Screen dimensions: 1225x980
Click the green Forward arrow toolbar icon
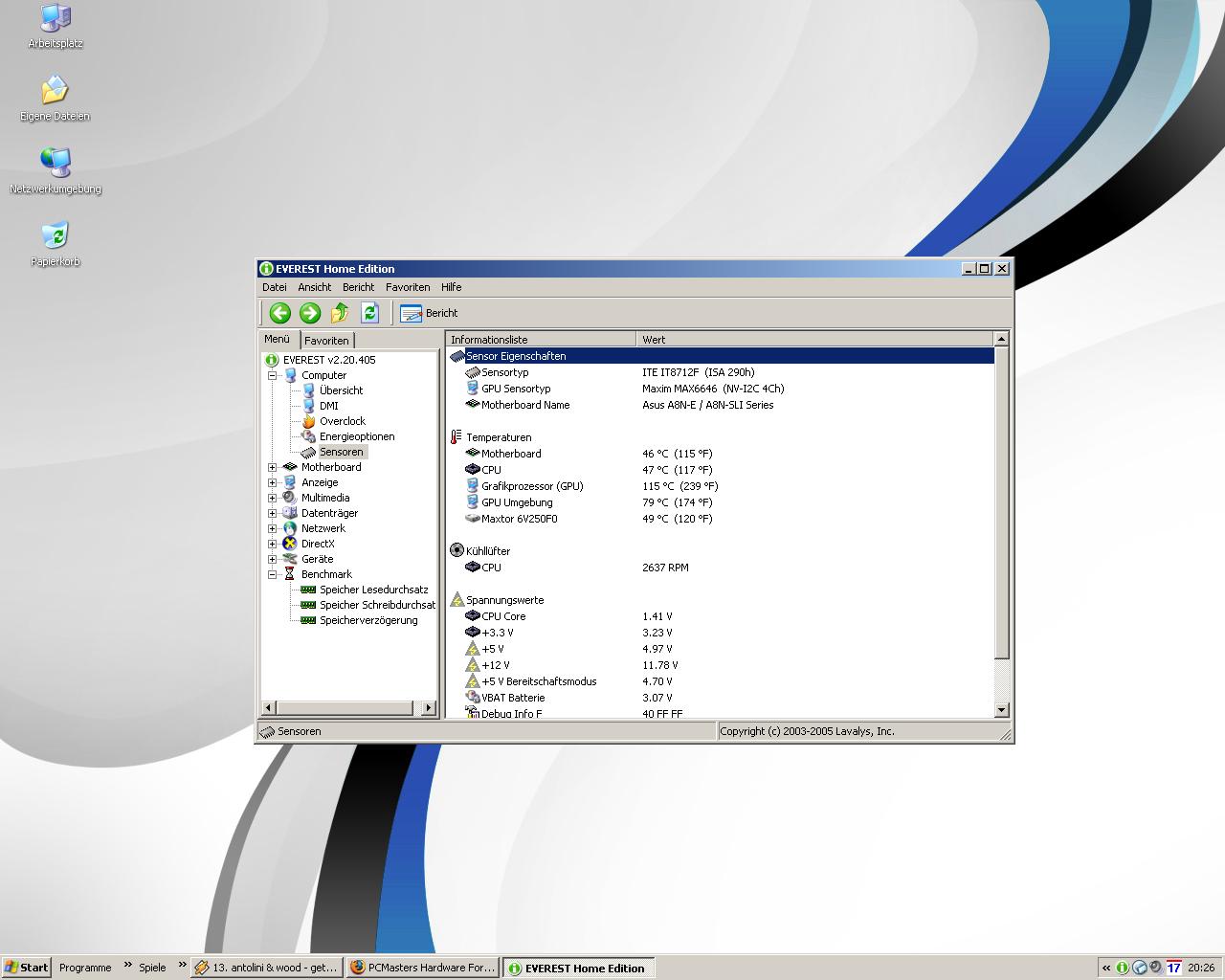pyautogui.click(x=309, y=313)
